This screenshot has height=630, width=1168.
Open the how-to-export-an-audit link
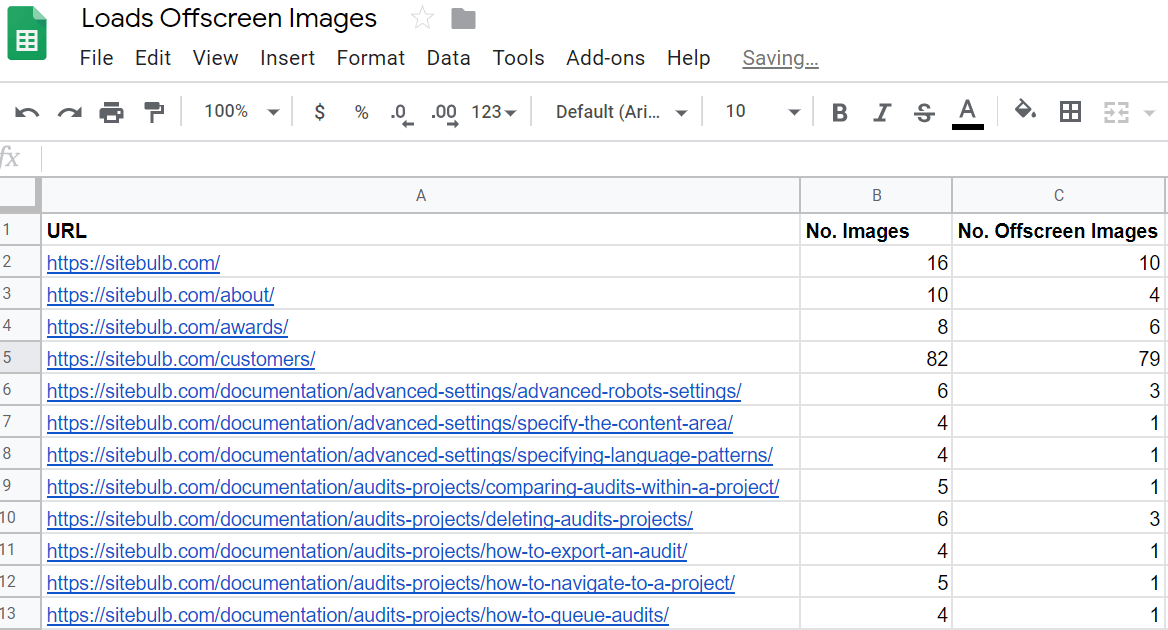tap(367, 551)
